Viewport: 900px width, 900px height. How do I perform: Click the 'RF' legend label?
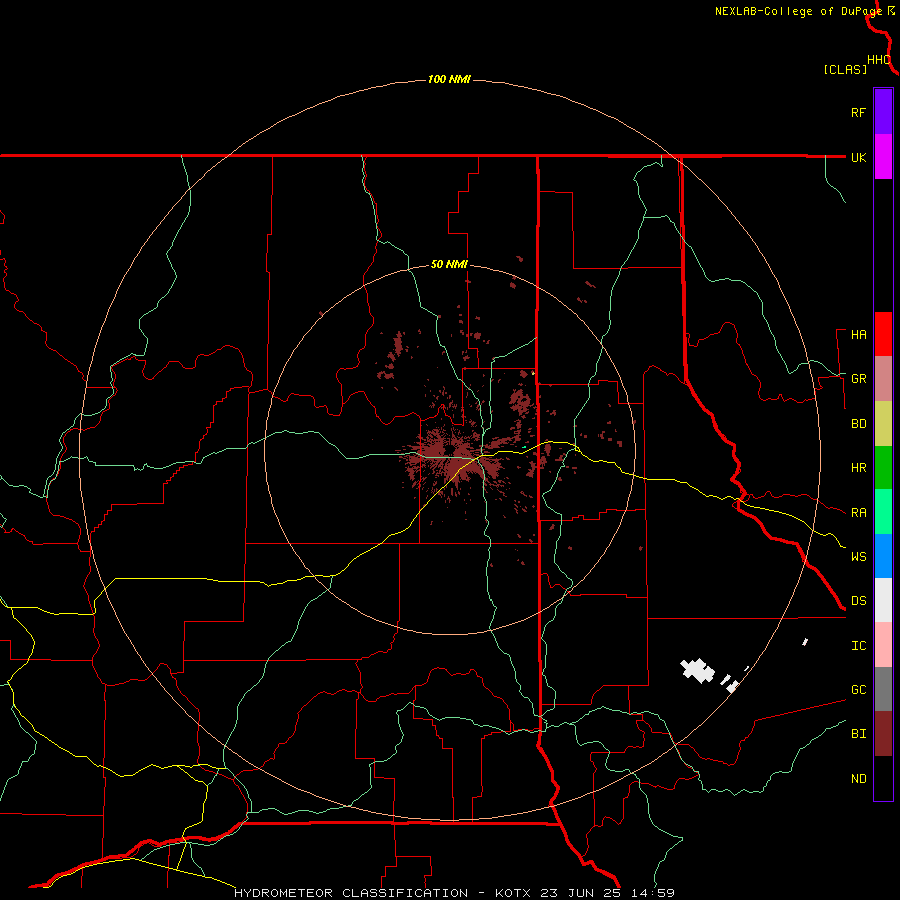click(x=858, y=112)
